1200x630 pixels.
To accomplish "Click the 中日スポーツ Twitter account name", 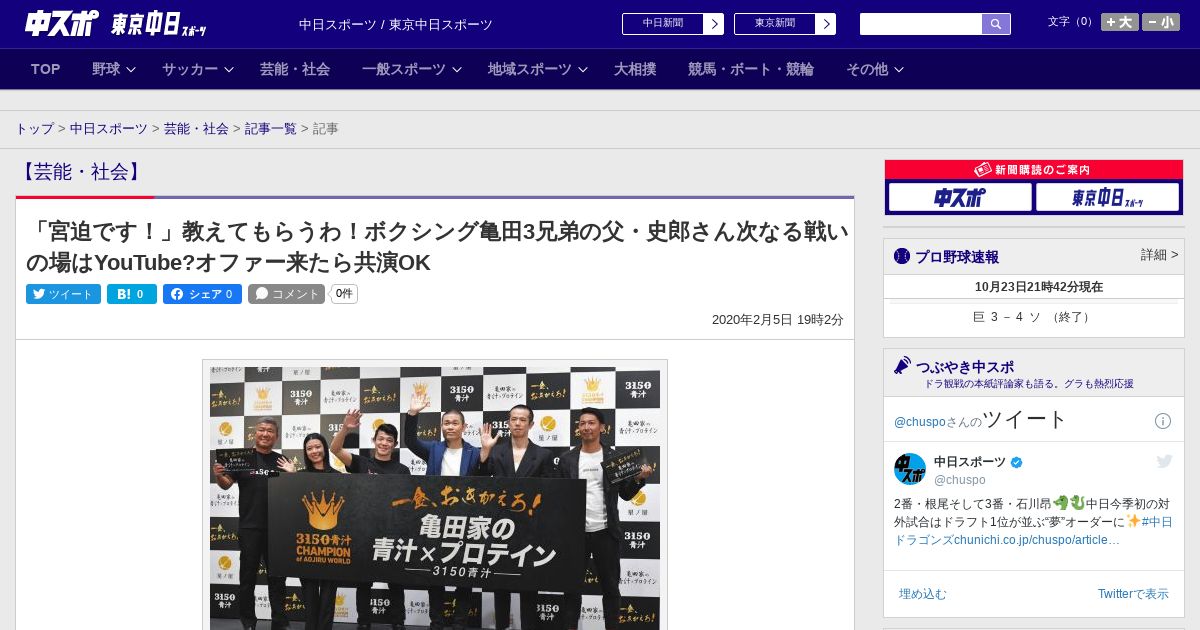I will click(x=970, y=462).
